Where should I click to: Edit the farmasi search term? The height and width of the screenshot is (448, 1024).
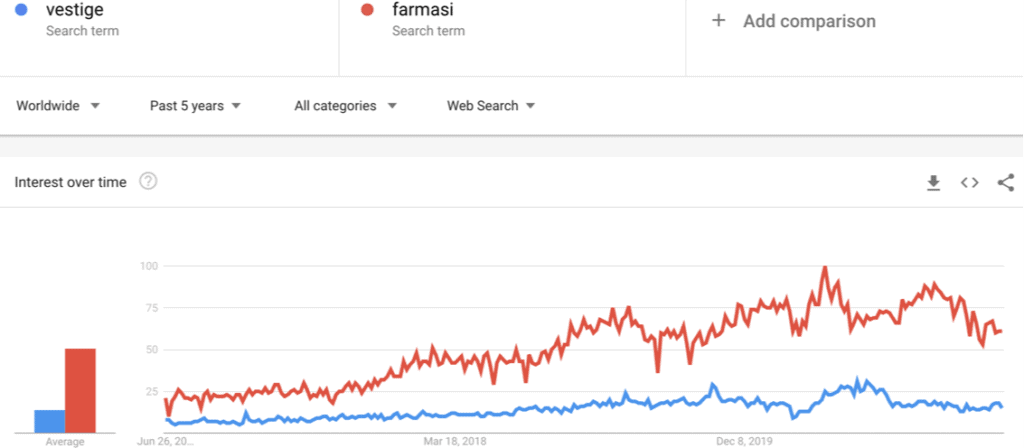(x=423, y=10)
